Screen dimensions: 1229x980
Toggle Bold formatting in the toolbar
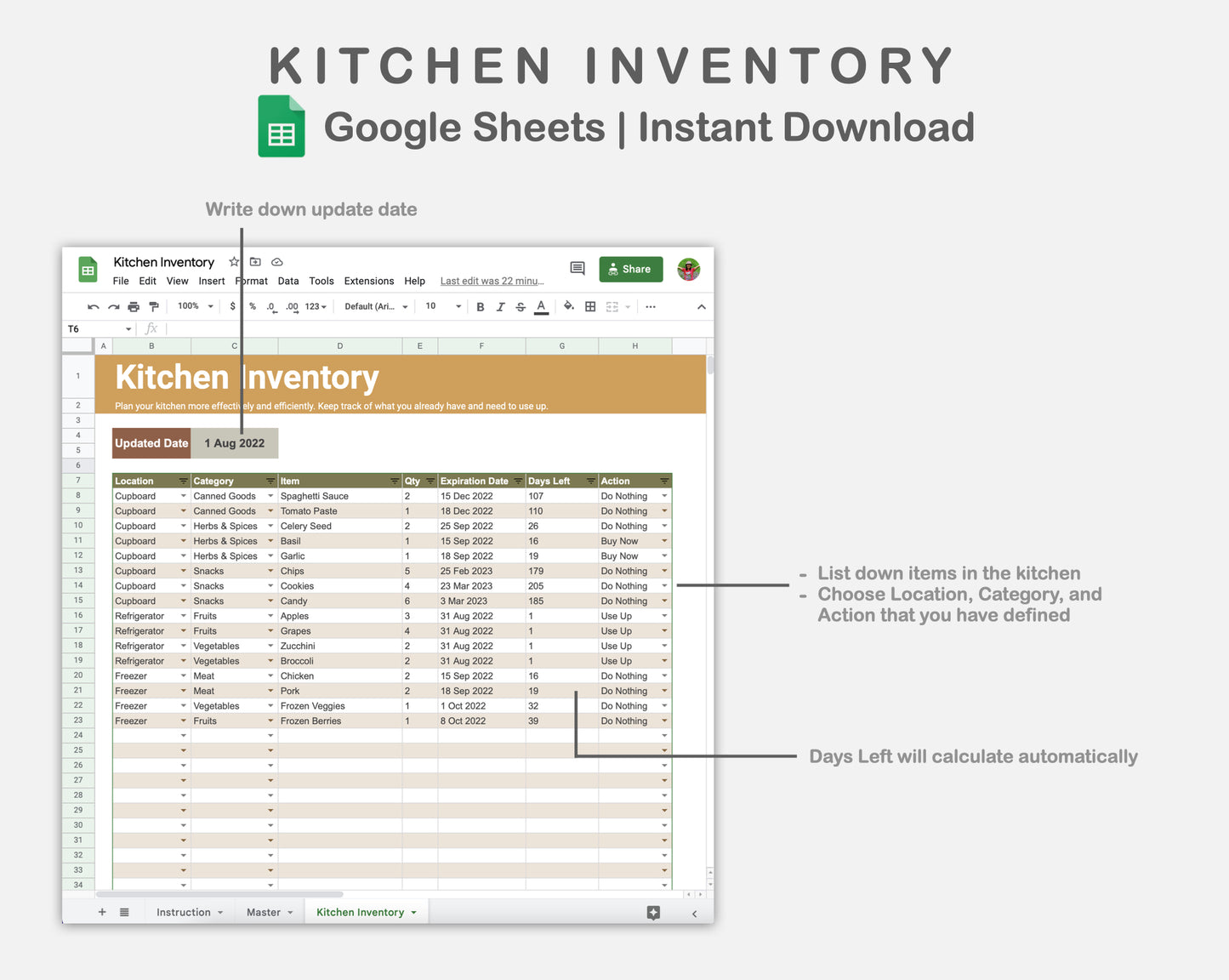click(480, 306)
